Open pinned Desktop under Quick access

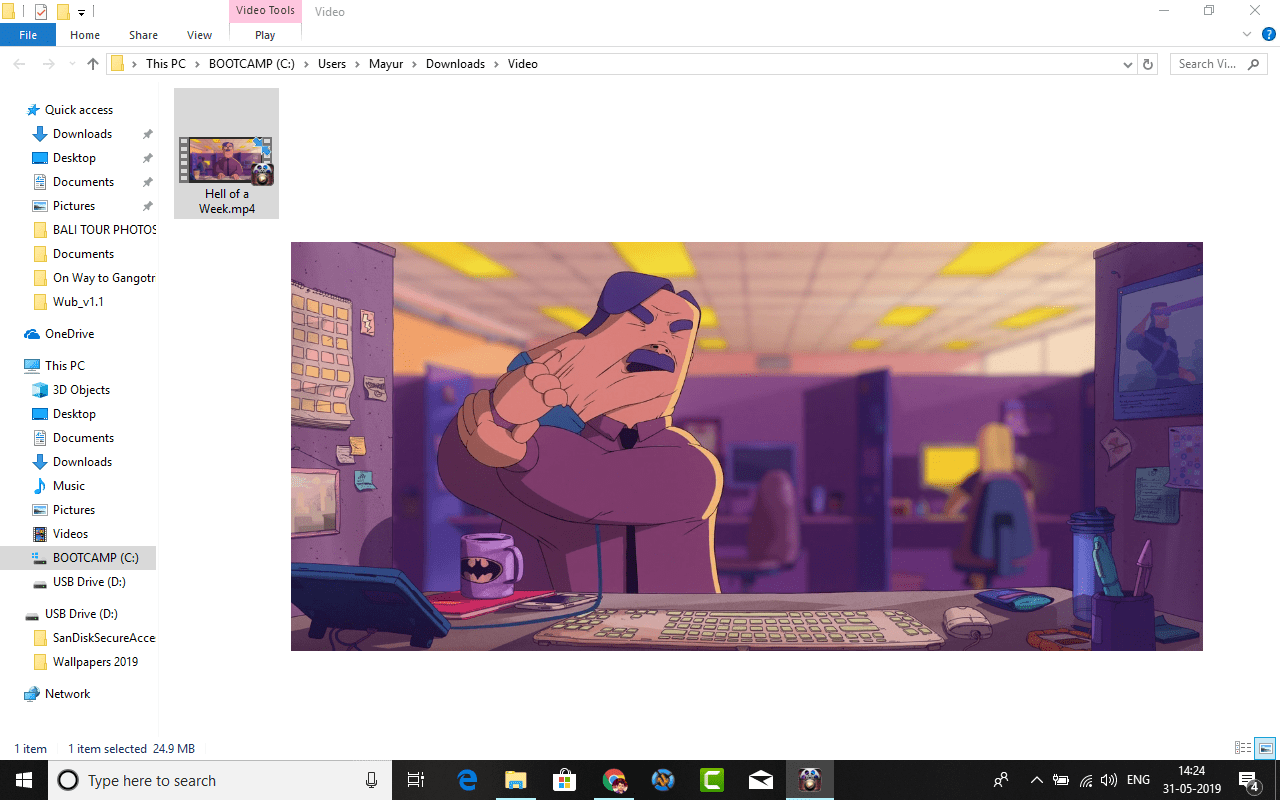74,158
